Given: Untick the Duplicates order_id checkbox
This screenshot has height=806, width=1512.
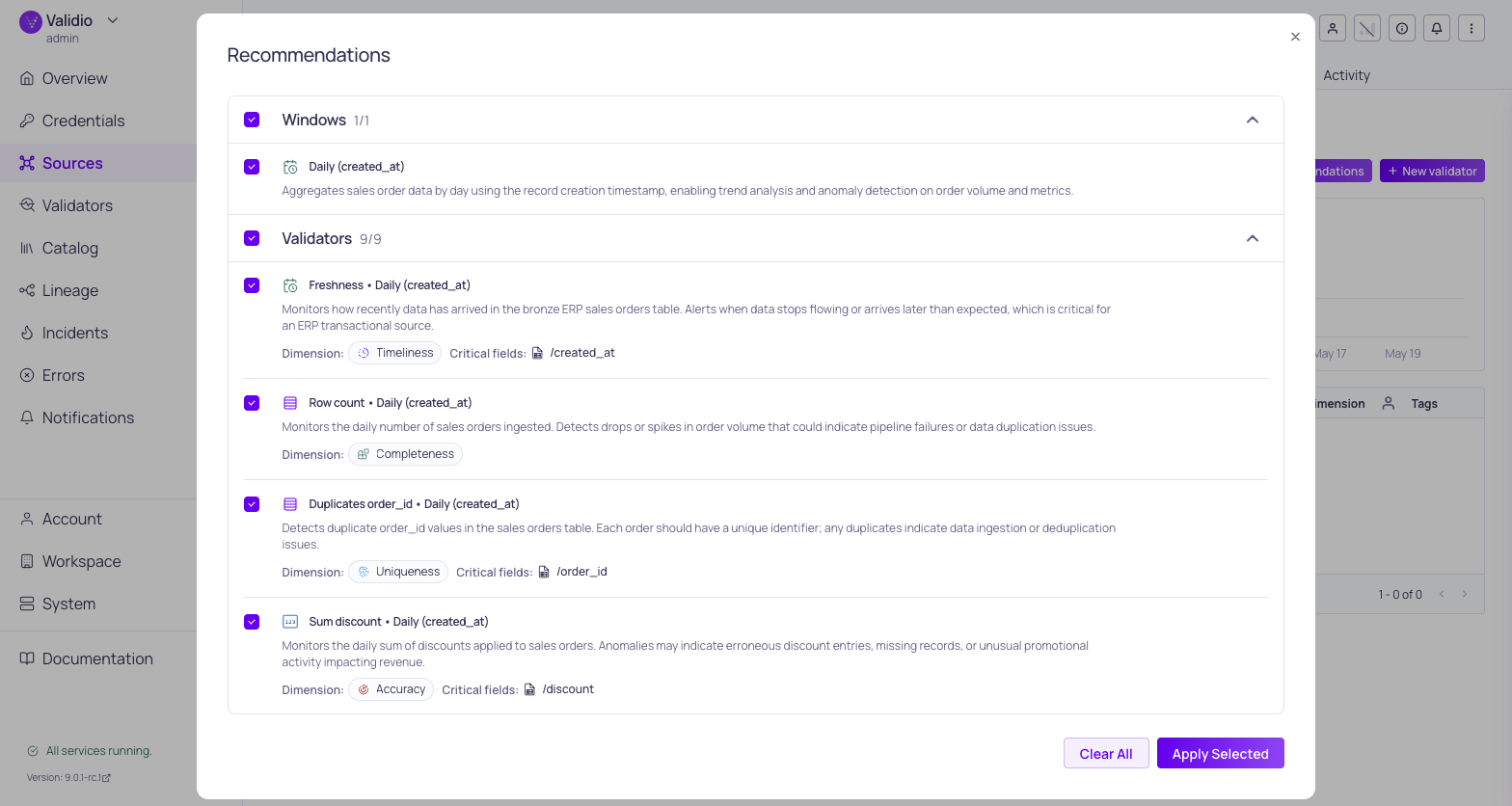Looking at the screenshot, I should tap(252, 504).
